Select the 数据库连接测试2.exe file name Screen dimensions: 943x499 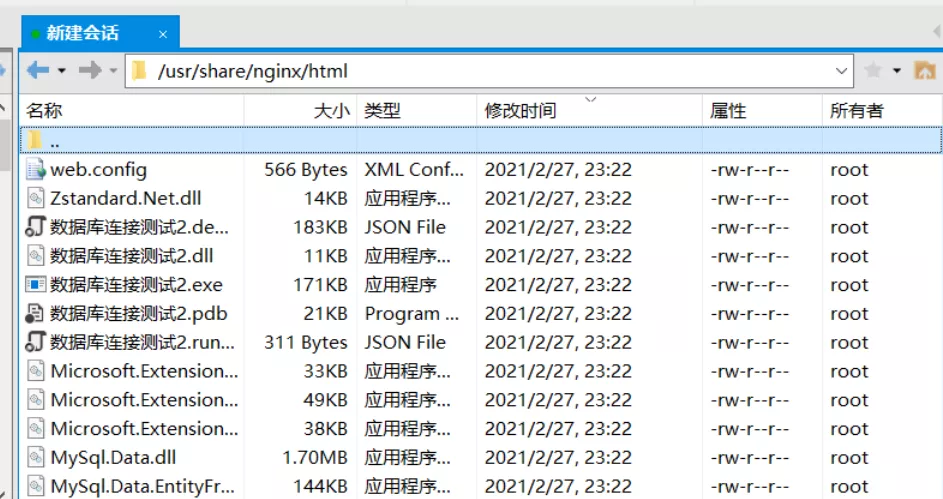pyautogui.click(x=137, y=284)
